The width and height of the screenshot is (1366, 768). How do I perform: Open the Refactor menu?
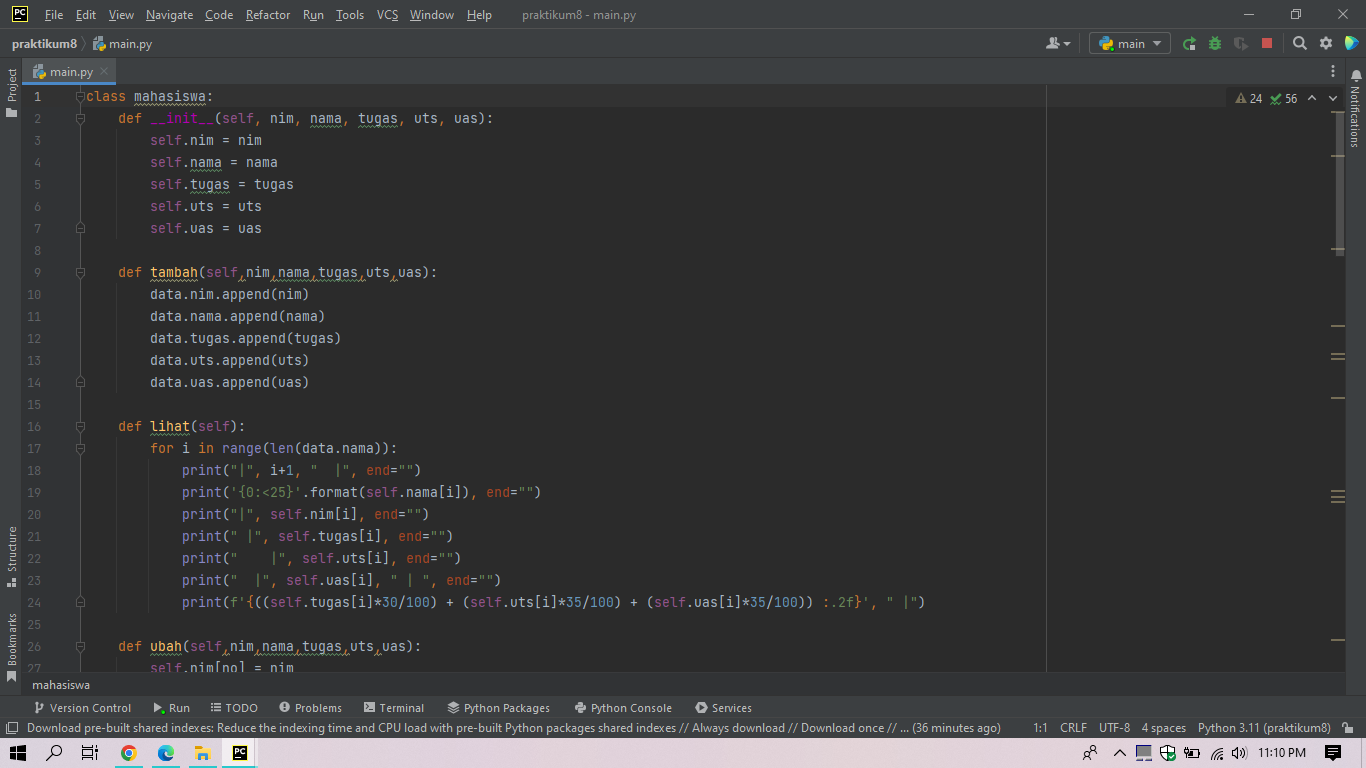click(x=267, y=15)
